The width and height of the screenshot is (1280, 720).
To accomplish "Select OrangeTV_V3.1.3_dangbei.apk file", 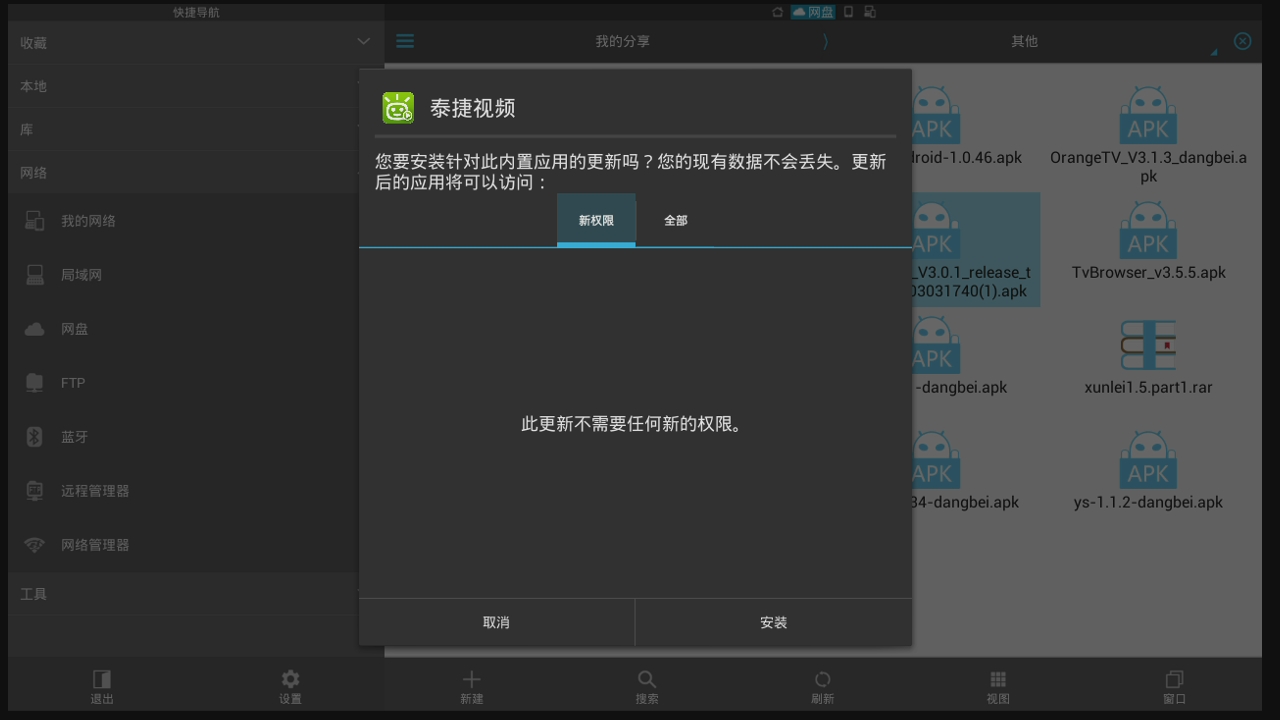I will click(x=1148, y=135).
